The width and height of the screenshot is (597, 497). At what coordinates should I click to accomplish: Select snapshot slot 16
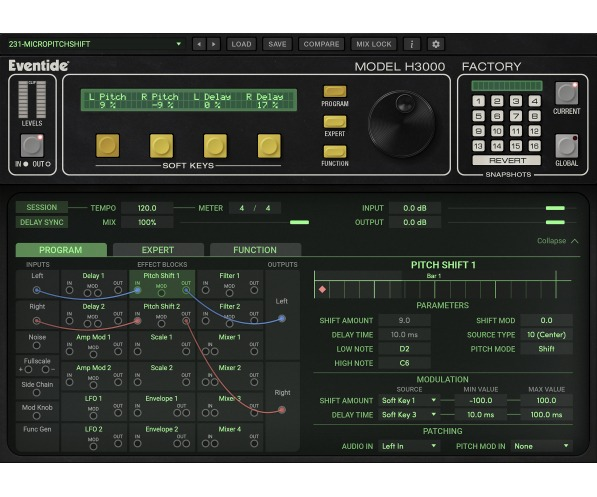tap(534, 146)
